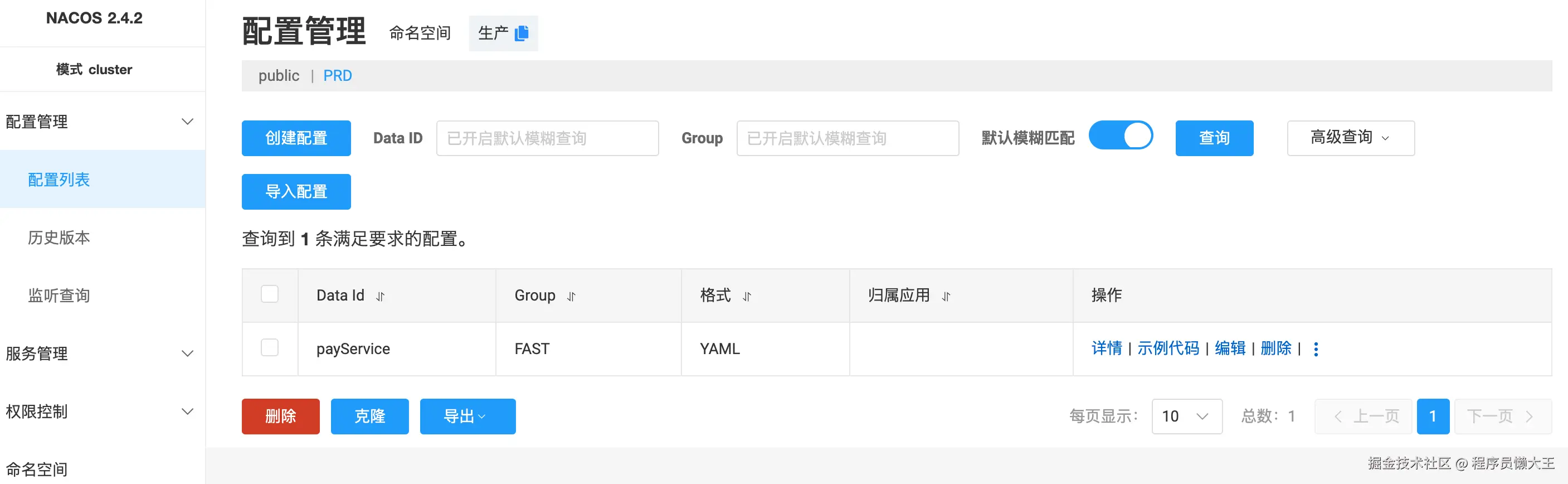
Task: Select the payService row checkbox
Action: pyautogui.click(x=270, y=349)
